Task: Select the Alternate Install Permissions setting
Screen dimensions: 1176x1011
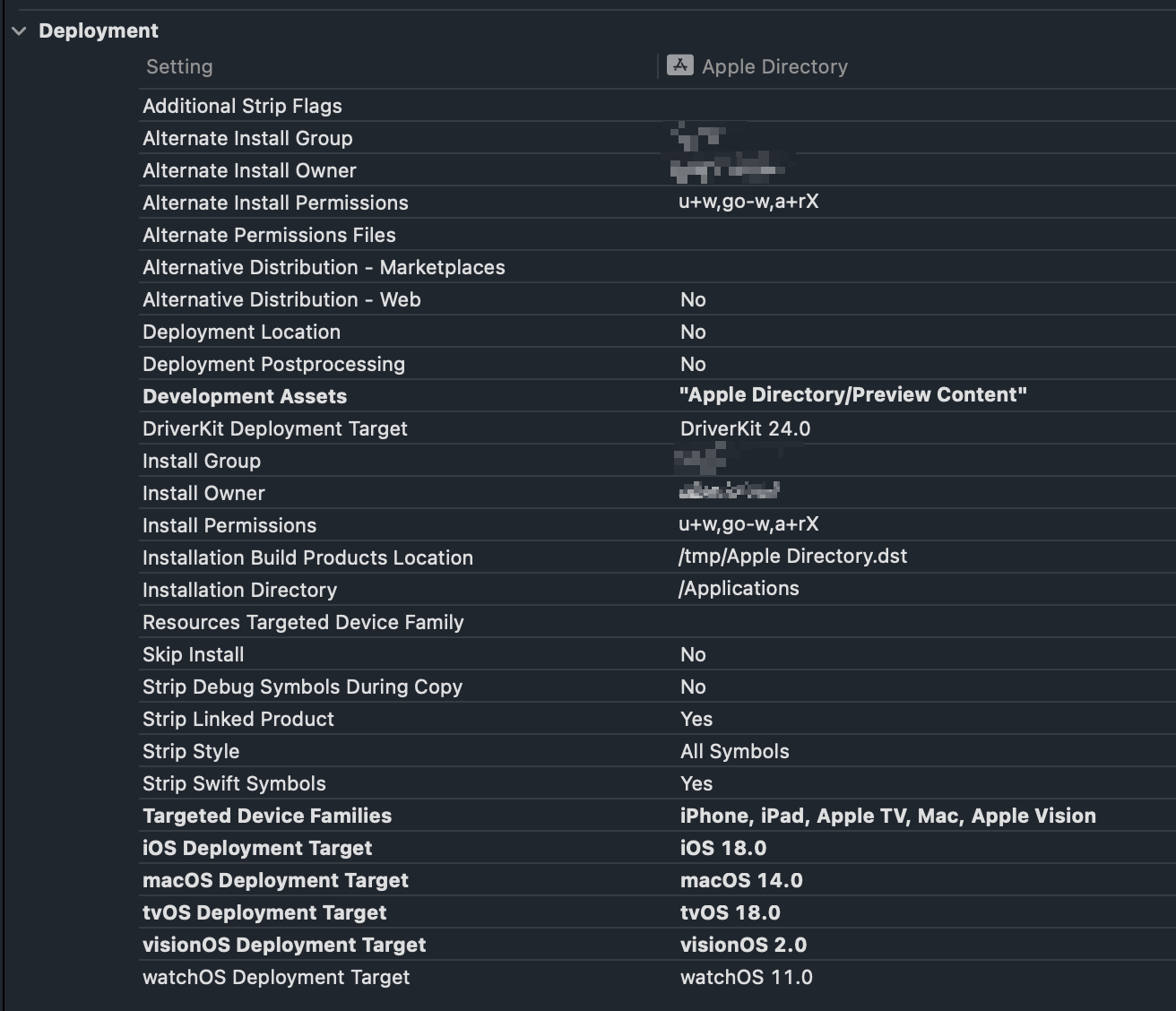Action: click(x=275, y=203)
